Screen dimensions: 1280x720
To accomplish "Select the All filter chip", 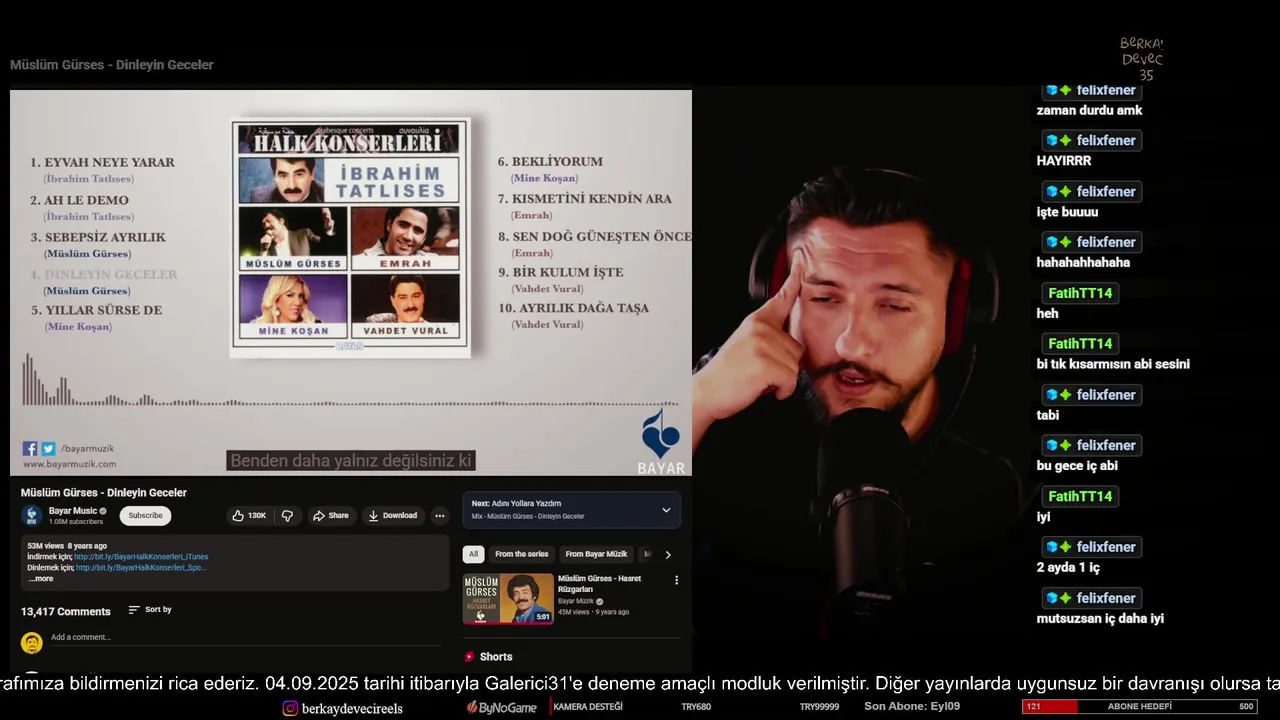I will pyautogui.click(x=474, y=554).
